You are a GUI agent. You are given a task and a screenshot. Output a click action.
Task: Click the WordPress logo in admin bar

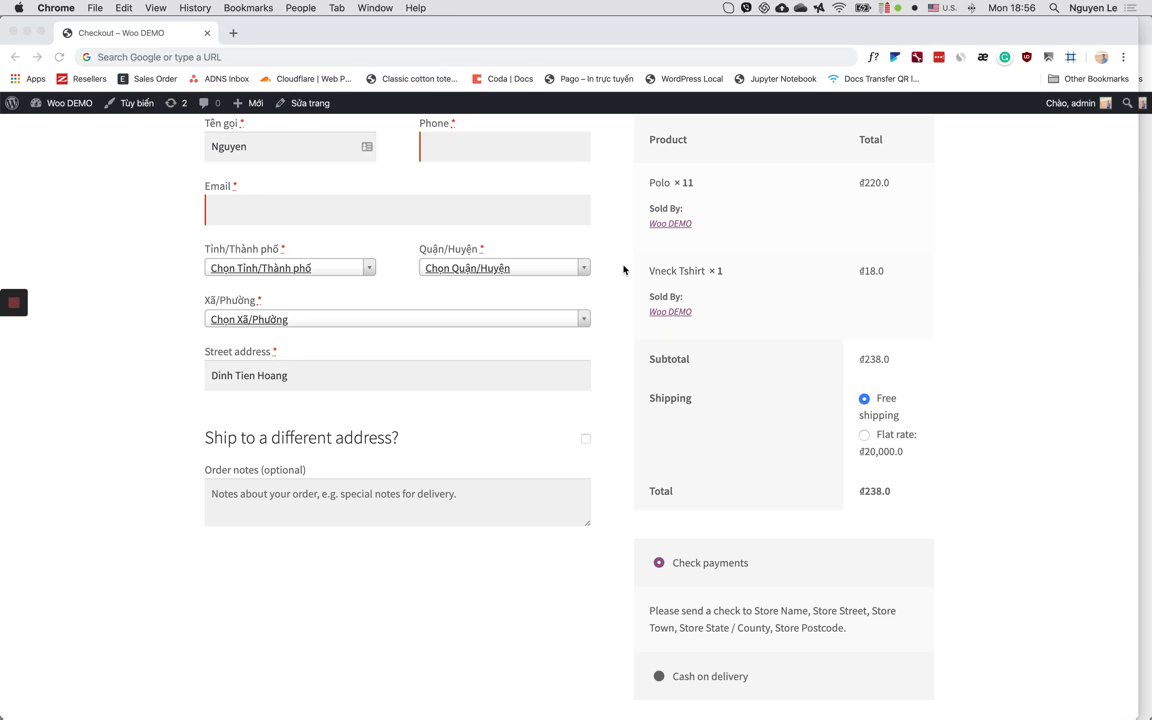pos(12,103)
